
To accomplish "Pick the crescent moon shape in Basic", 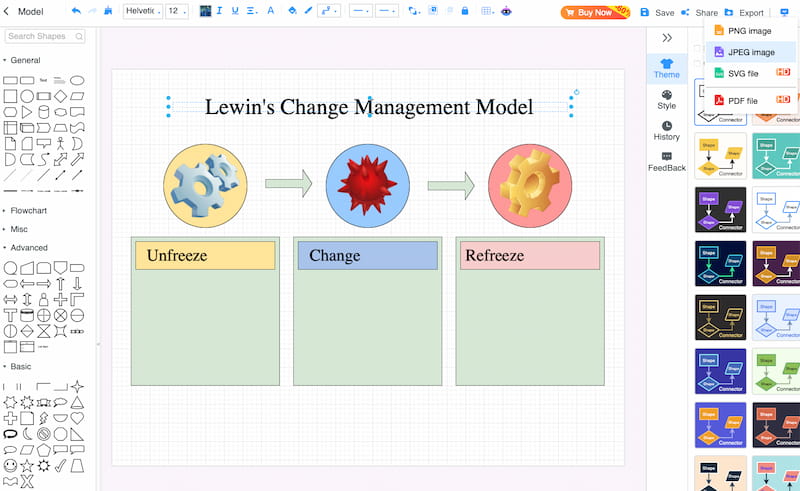I will coord(27,434).
